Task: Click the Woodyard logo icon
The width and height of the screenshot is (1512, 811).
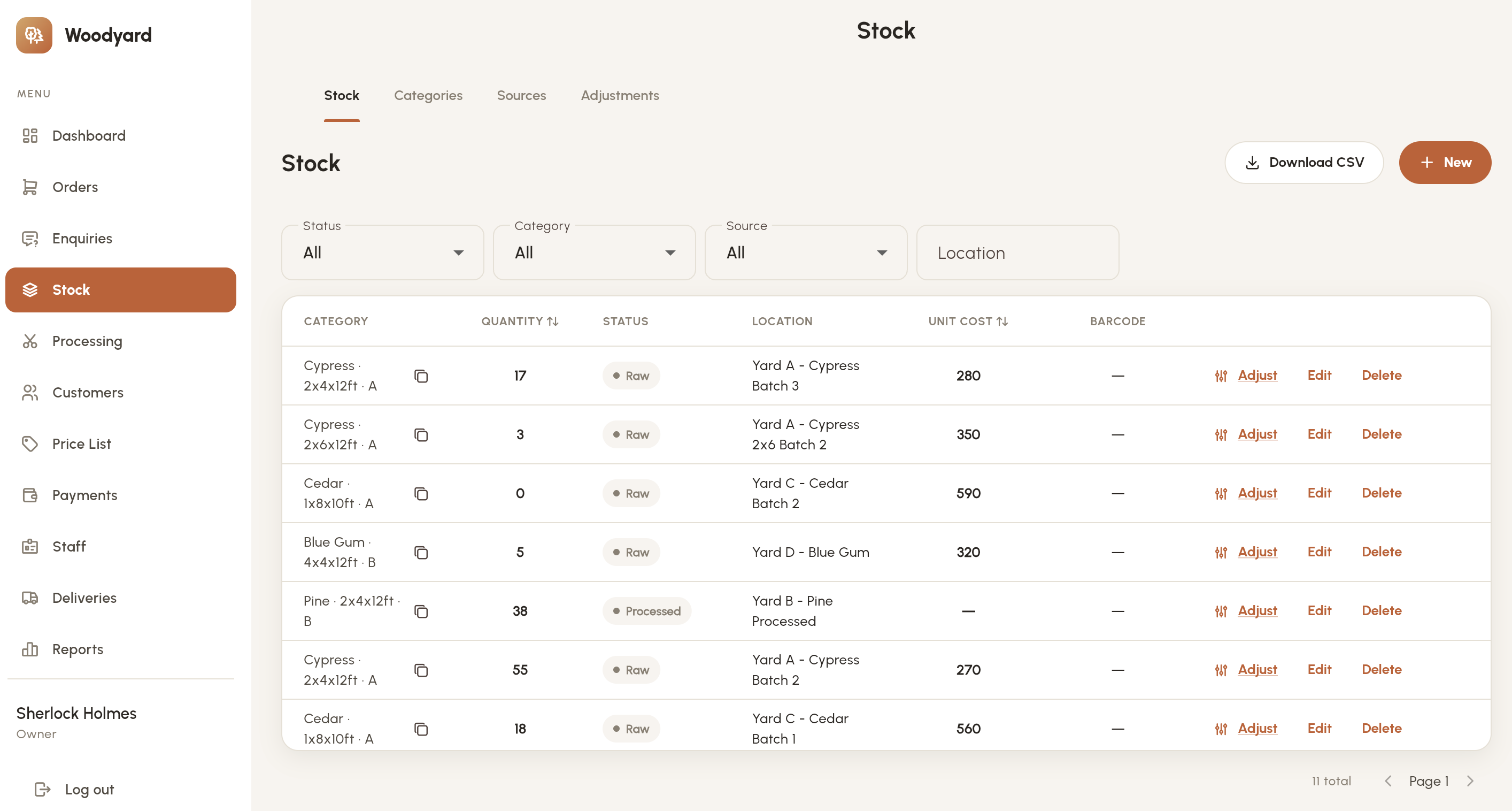Action: pos(34,35)
